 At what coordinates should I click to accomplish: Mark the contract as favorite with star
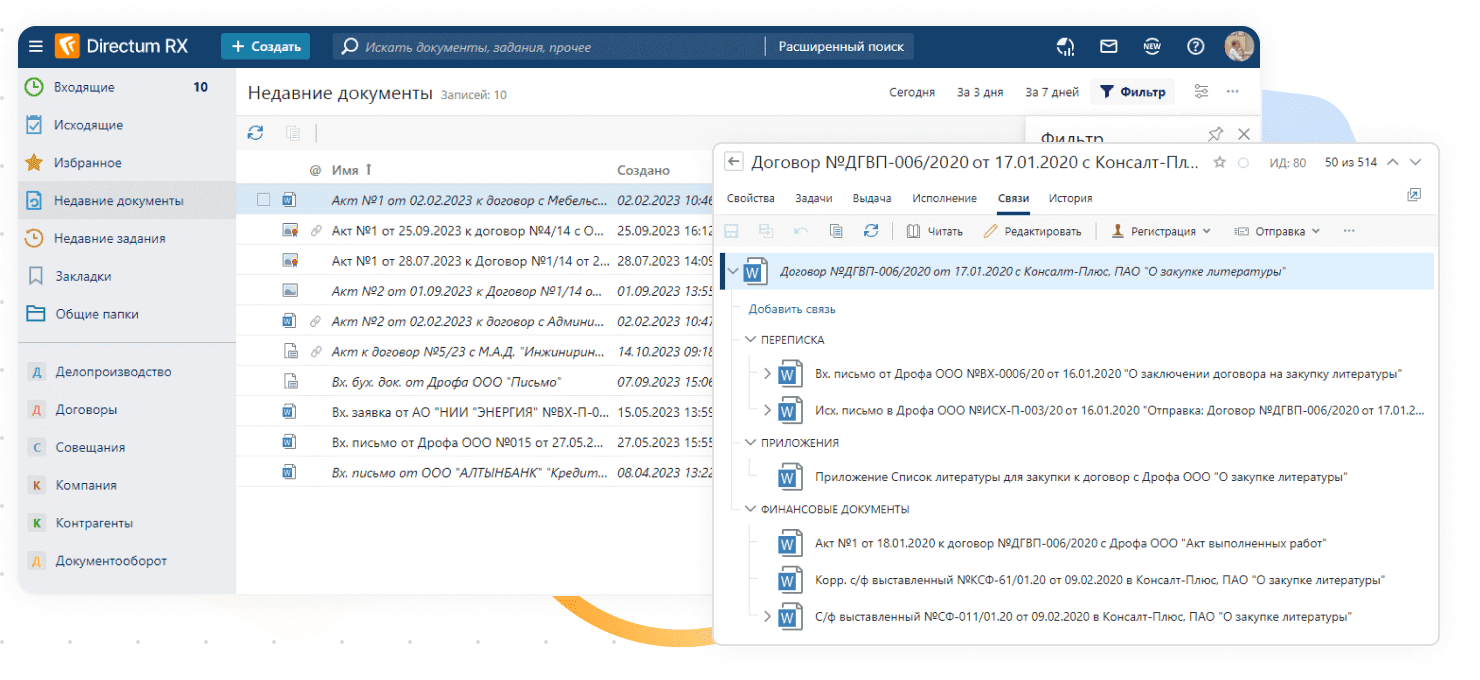(1219, 163)
